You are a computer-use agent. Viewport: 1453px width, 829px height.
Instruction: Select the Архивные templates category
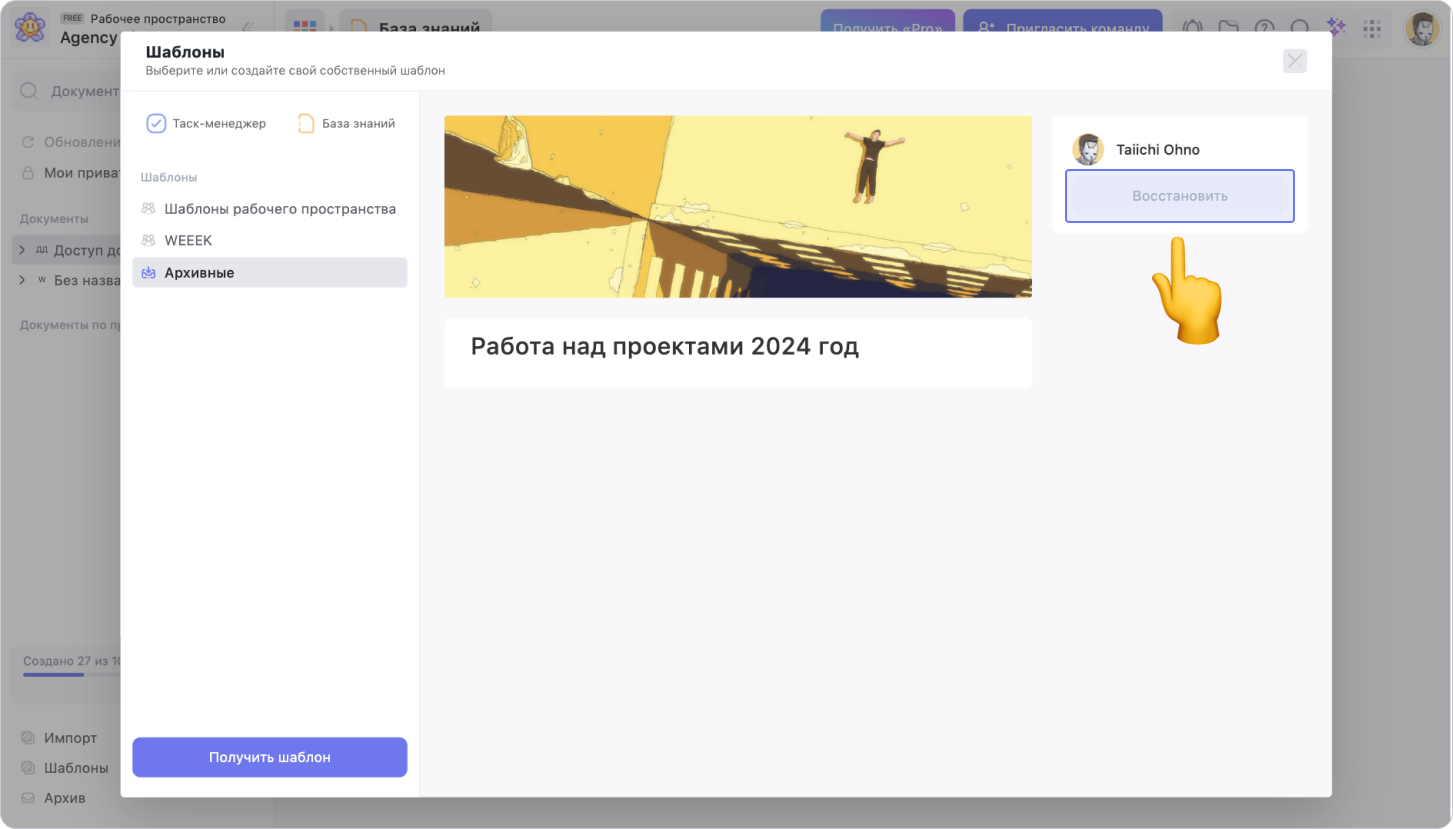(269, 273)
